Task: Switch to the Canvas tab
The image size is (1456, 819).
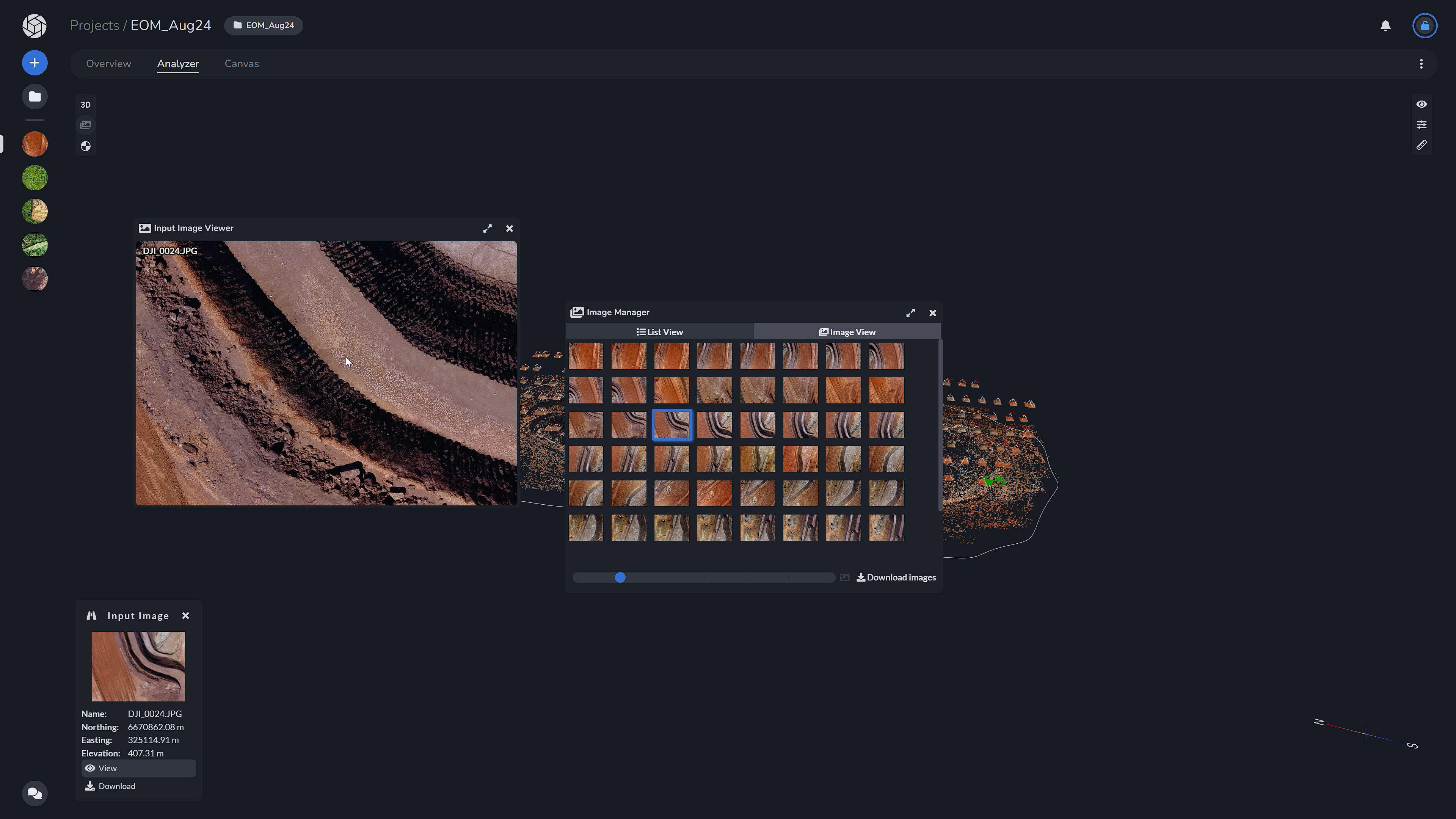Action: point(242,63)
